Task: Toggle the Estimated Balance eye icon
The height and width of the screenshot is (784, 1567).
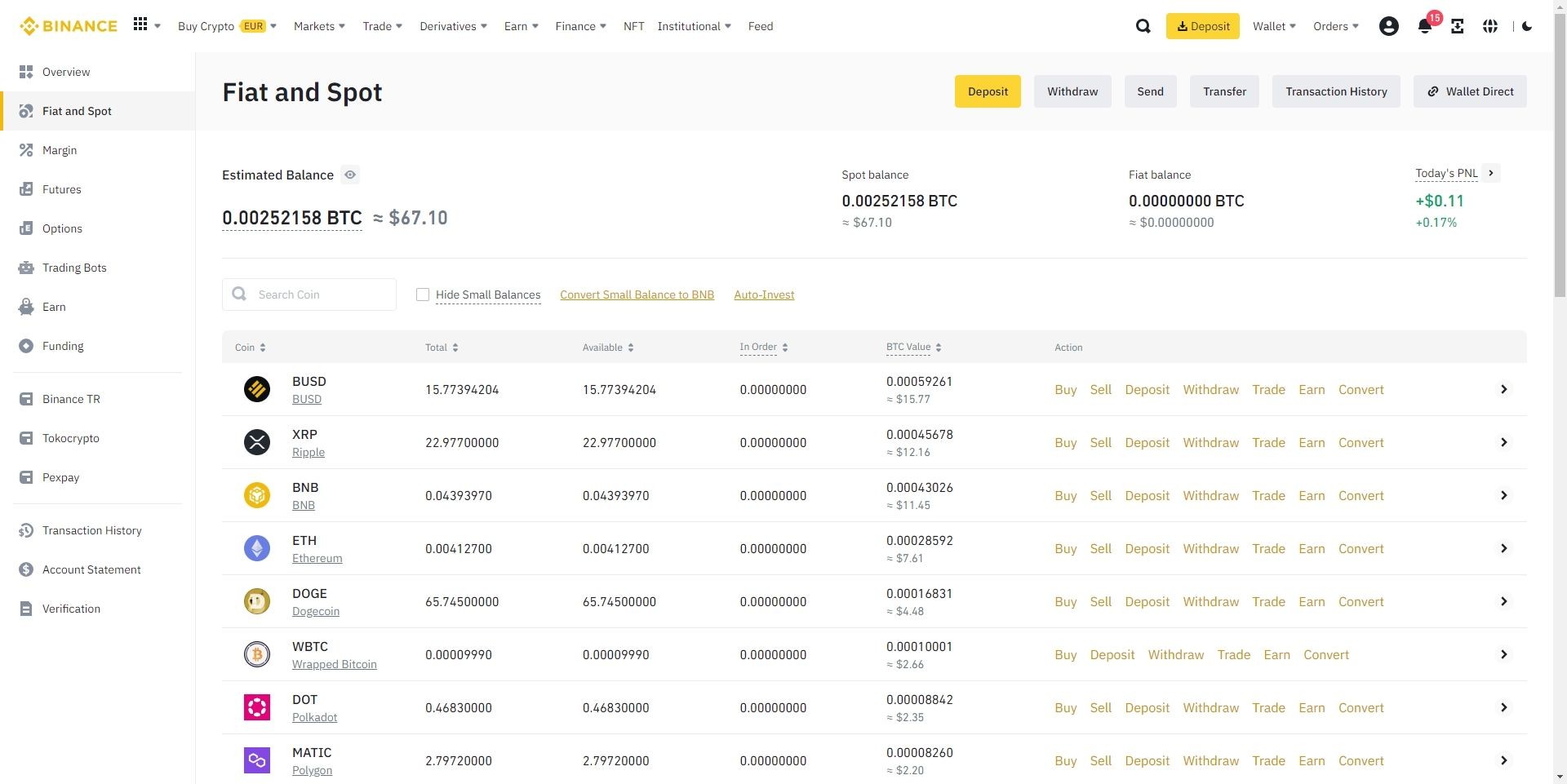Action: [350, 175]
